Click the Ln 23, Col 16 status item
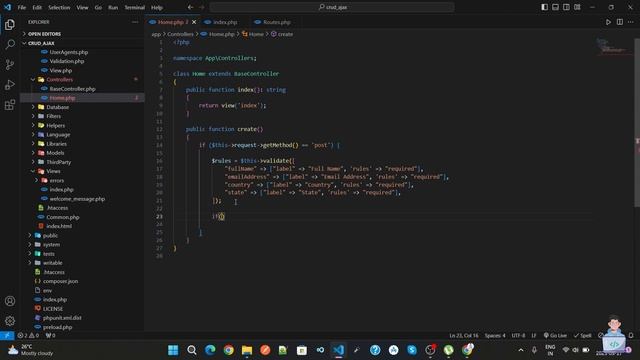This screenshot has height=360, width=640. tap(464, 336)
